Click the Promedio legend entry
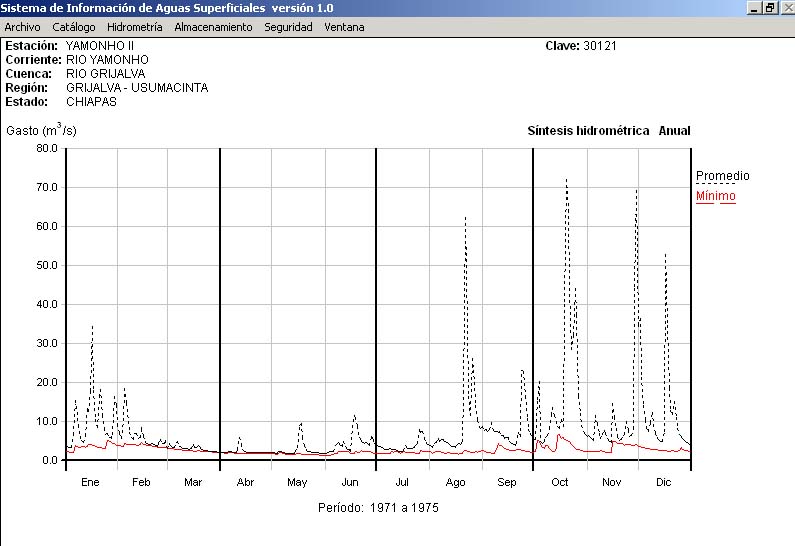 [722, 176]
